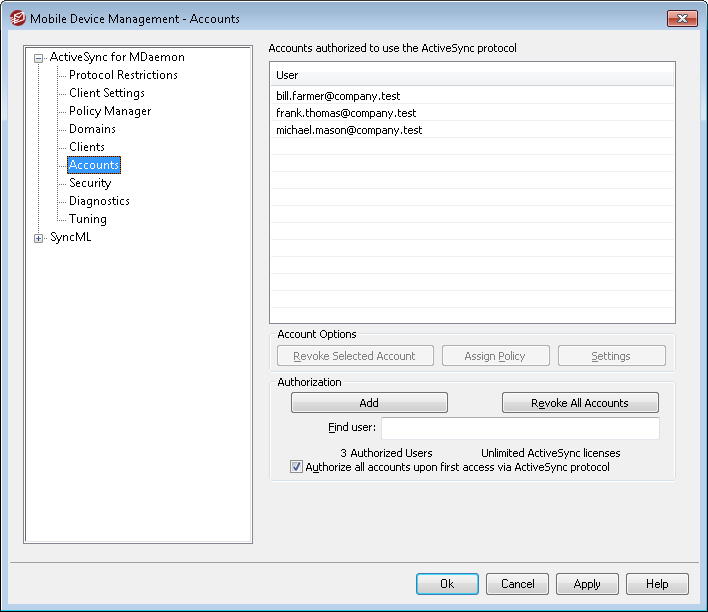Select SyncML label in tree

(x=70, y=237)
